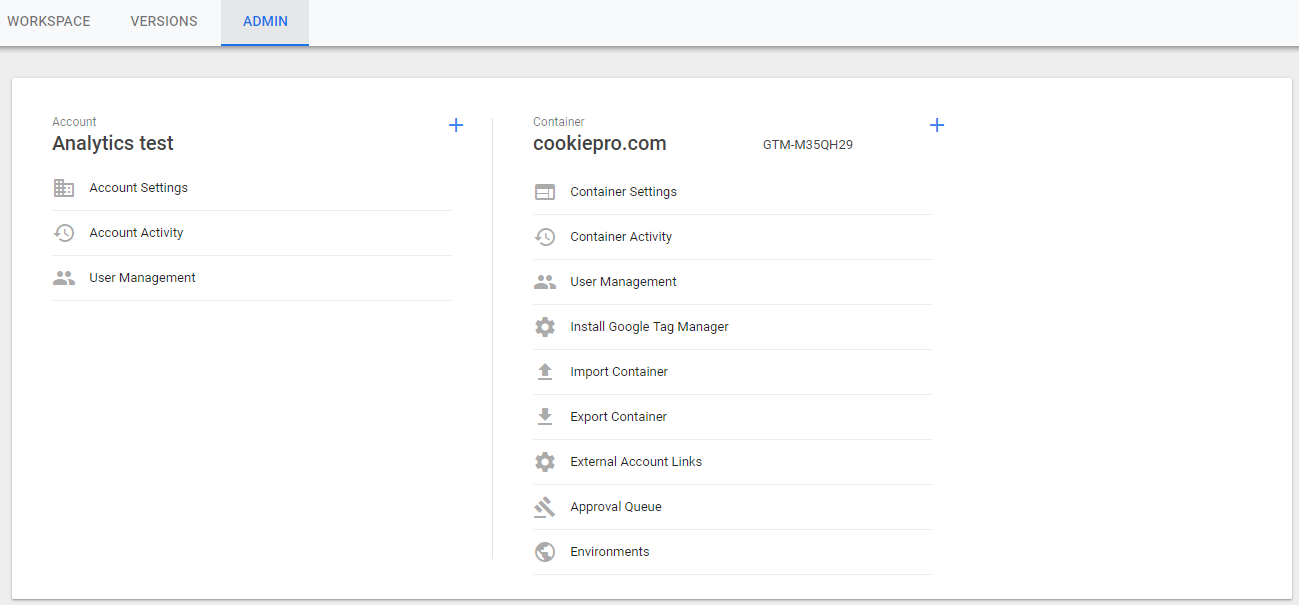The height and width of the screenshot is (605, 1299).
Task: Click the Container Settings window icon
Action: (x=545, y=192)
